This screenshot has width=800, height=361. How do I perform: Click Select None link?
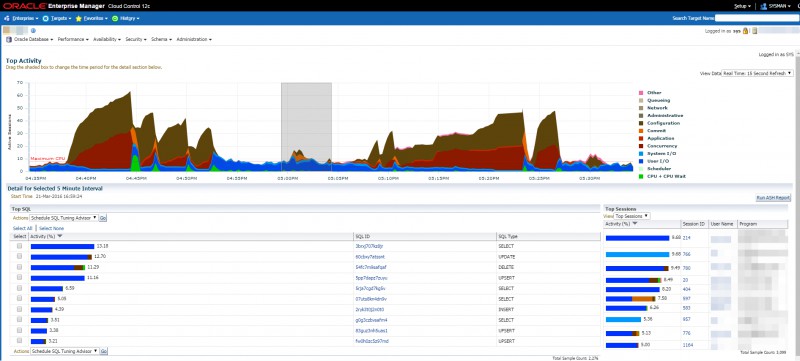tap(52, 228)
